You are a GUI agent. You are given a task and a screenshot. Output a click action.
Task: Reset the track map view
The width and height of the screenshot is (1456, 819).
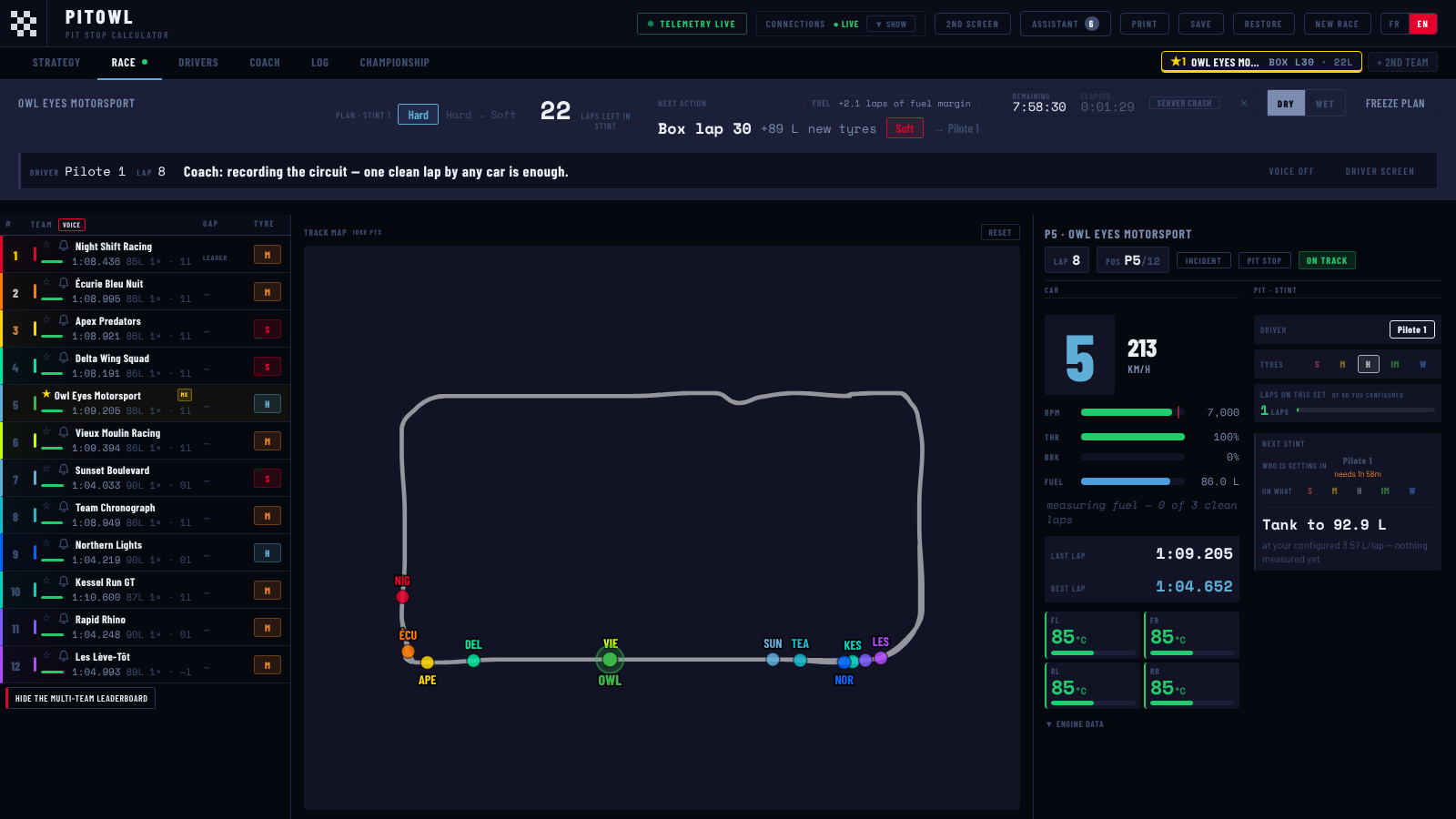click(1000, 233)
